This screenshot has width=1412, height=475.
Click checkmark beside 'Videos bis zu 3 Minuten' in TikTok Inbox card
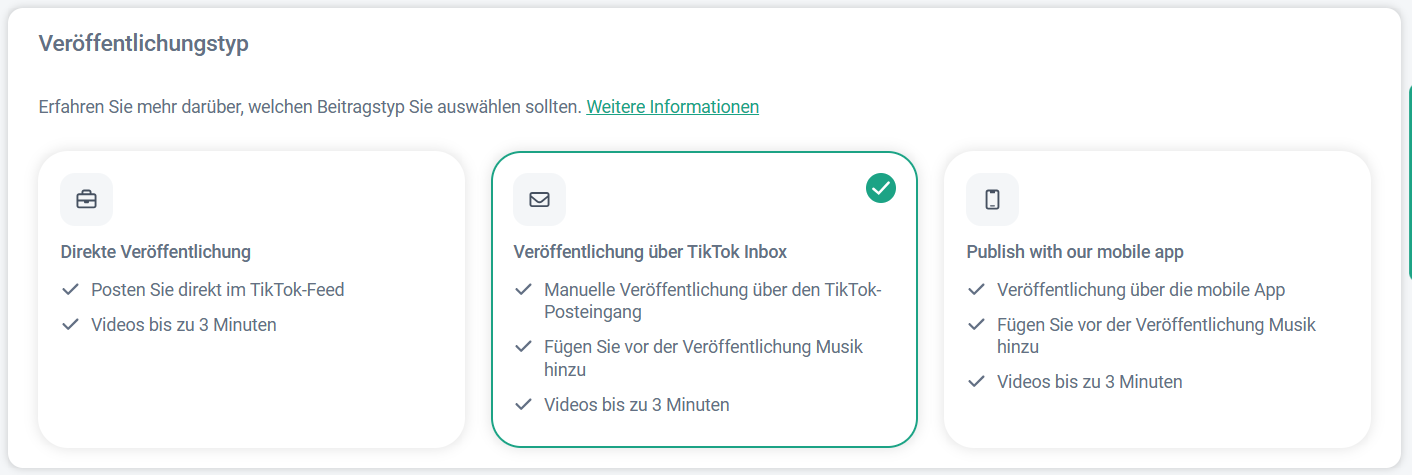523,405
